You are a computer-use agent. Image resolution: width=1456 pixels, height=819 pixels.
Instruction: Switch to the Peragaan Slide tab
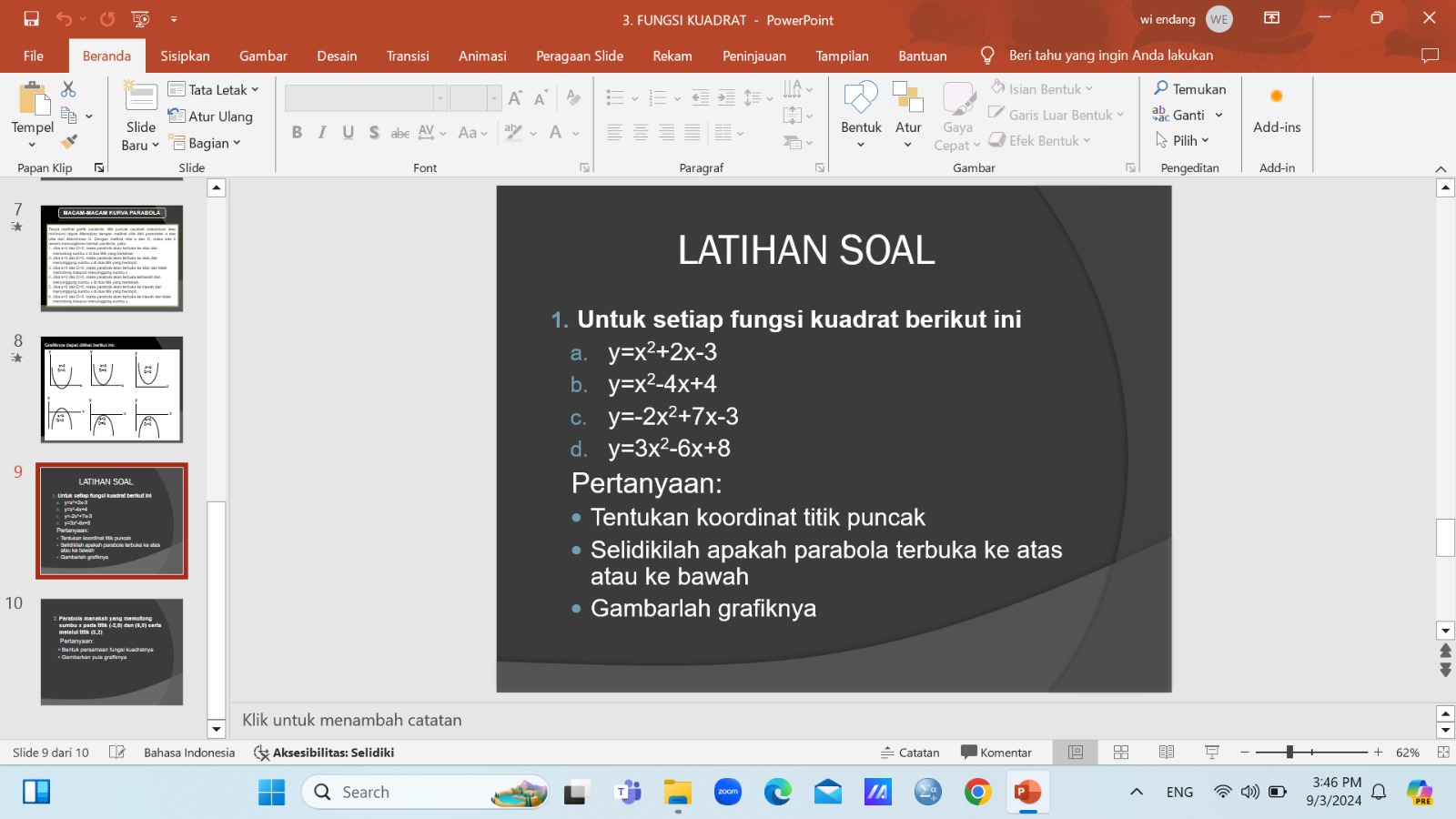coord(580,56)
